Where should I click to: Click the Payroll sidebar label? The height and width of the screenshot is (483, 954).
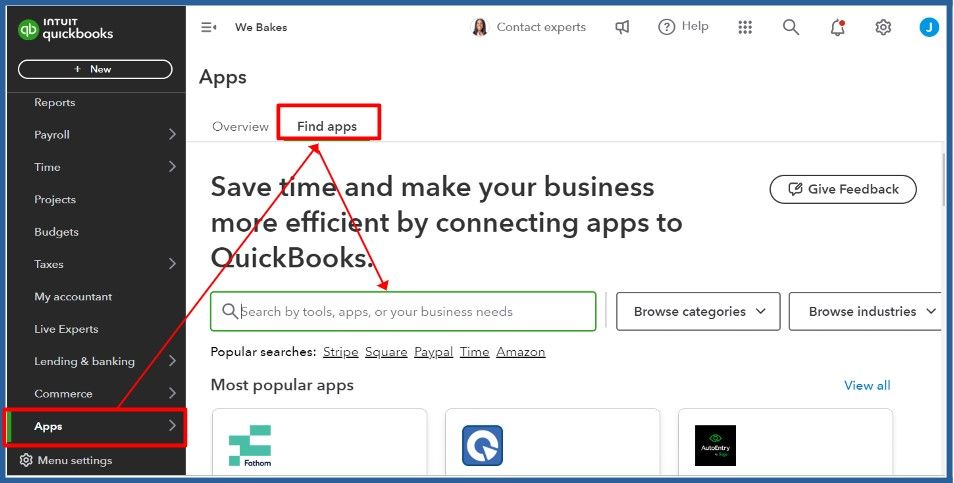tap(52, 134)
